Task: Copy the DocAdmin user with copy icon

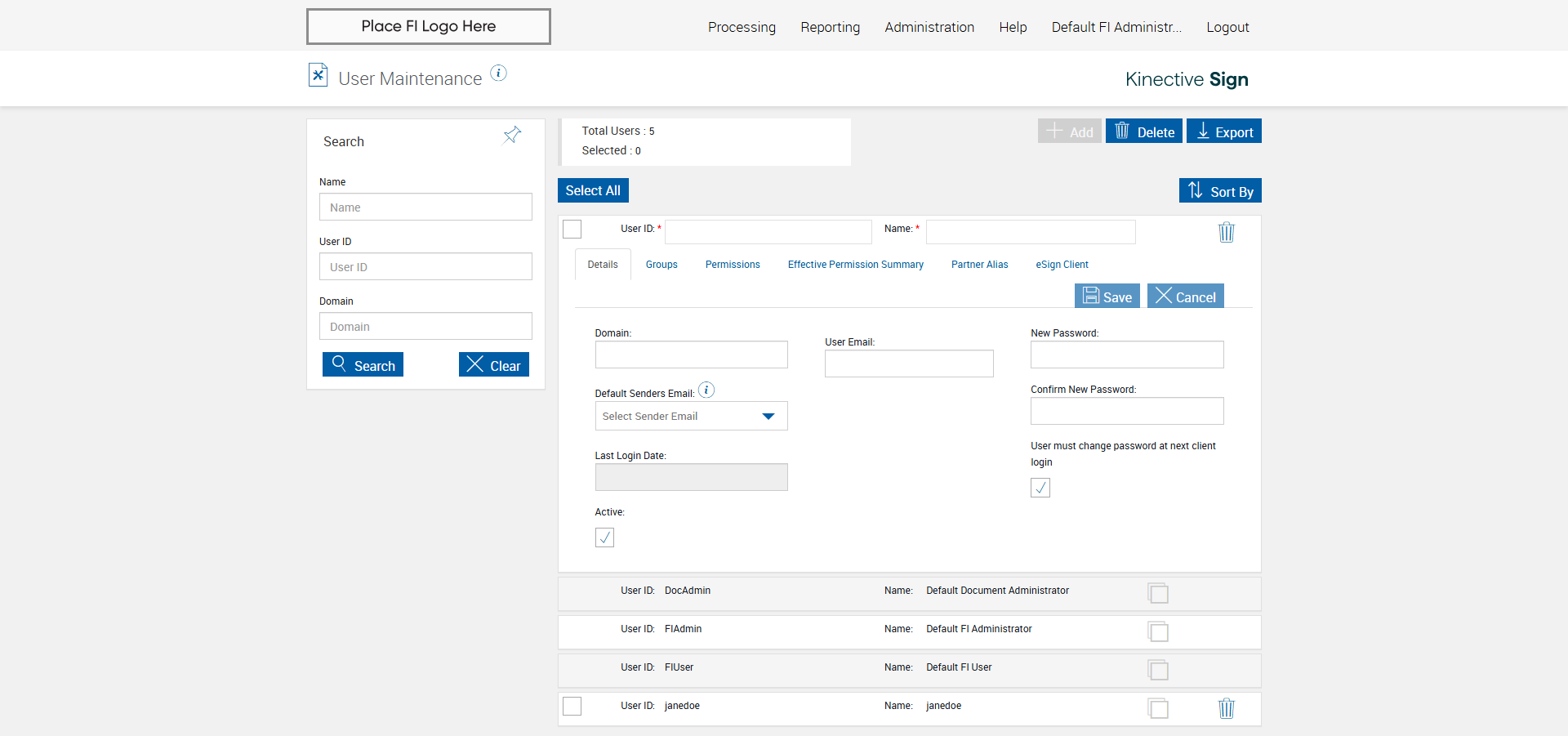Action: (x=1158, y=593)
